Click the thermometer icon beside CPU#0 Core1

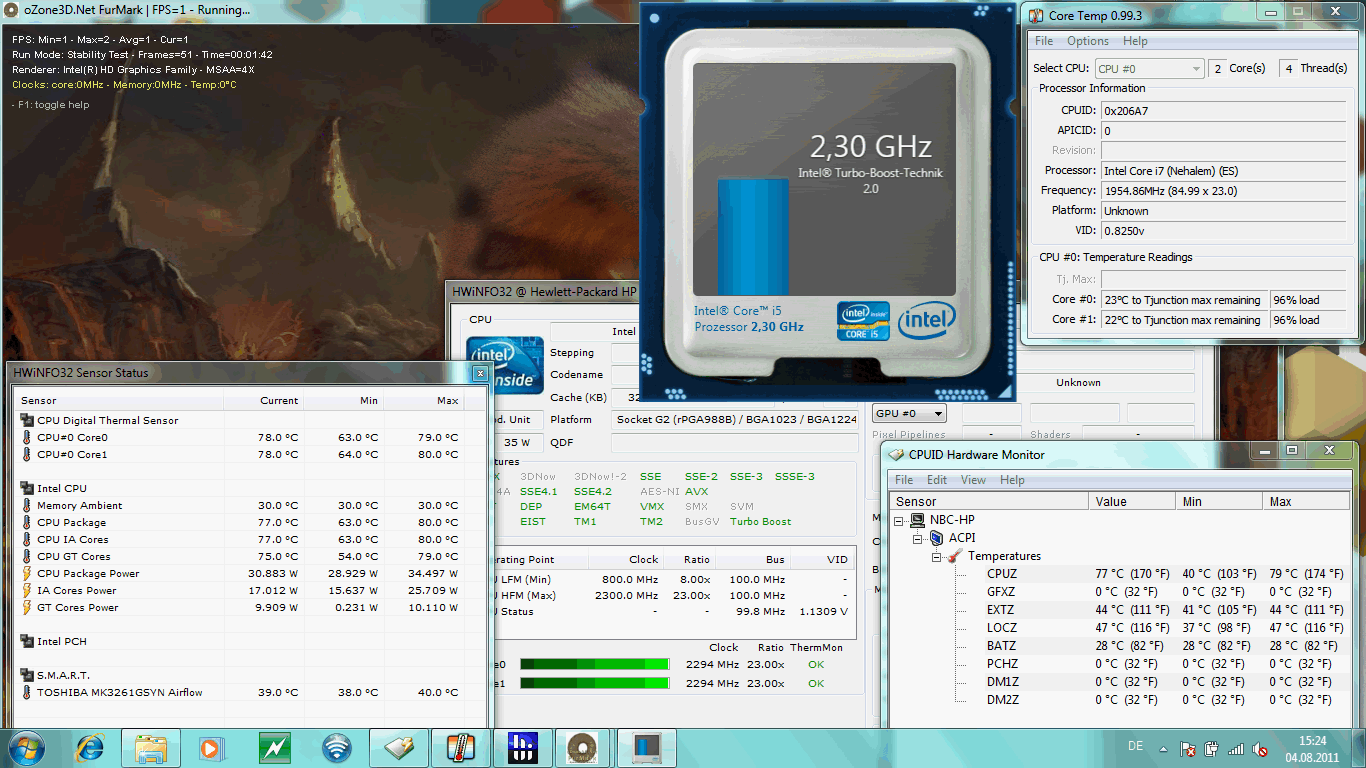27,454
